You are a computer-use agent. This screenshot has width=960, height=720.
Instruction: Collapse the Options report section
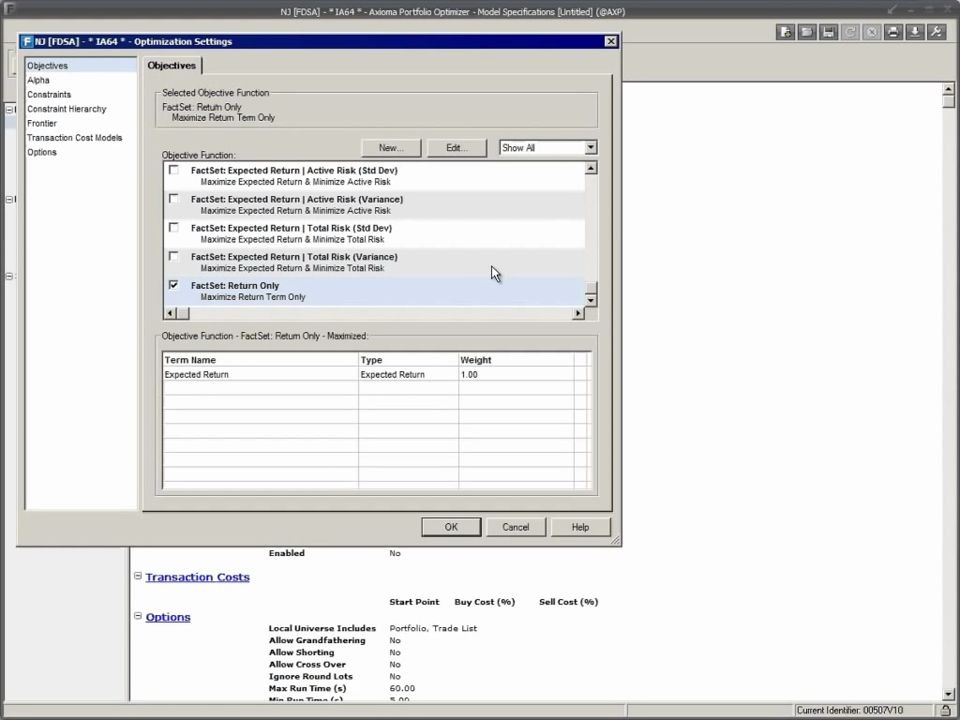point(138,616)
